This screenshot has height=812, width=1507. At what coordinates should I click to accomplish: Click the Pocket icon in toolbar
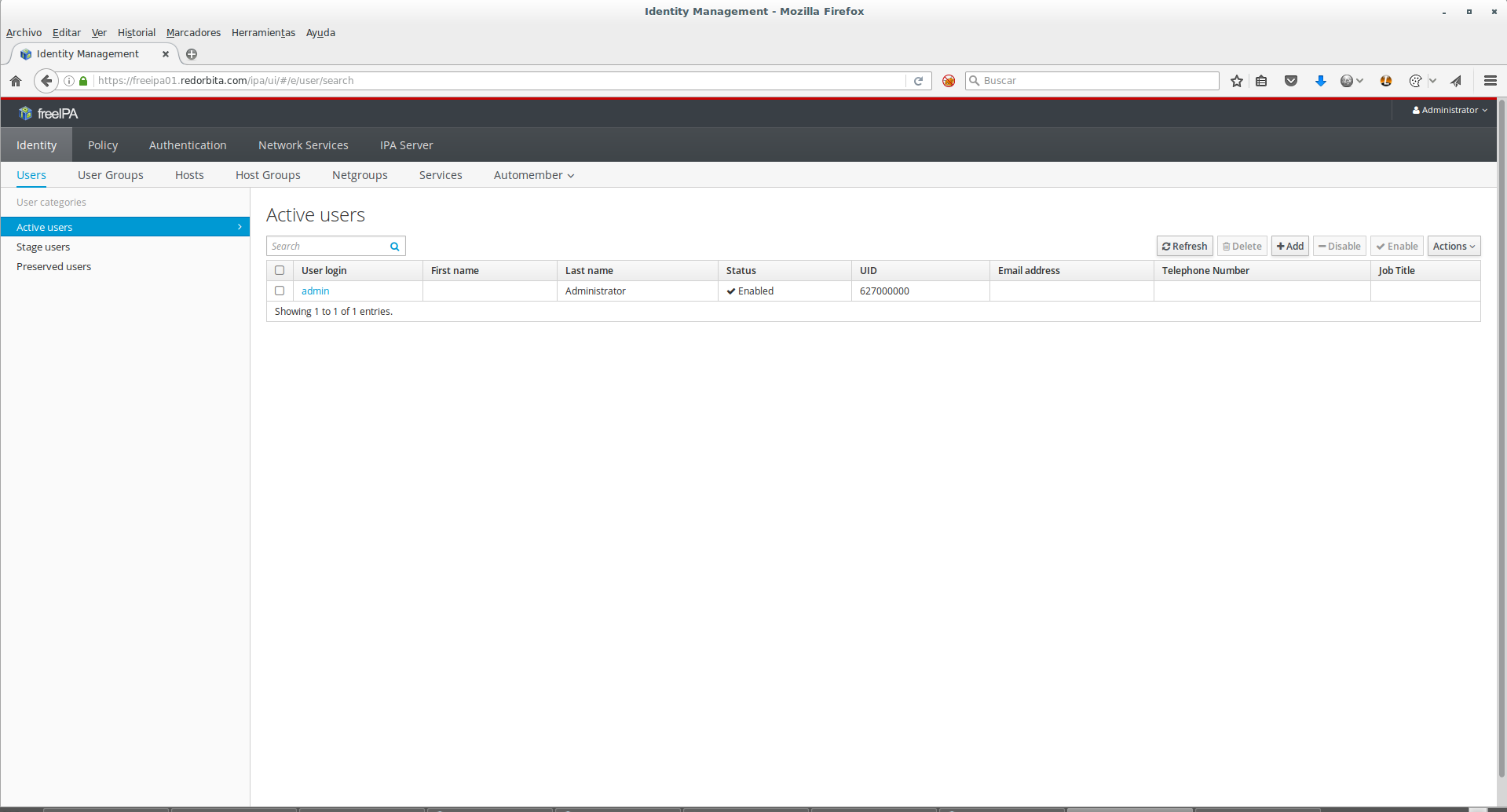pyautogui.click(x=1291, y=81)
